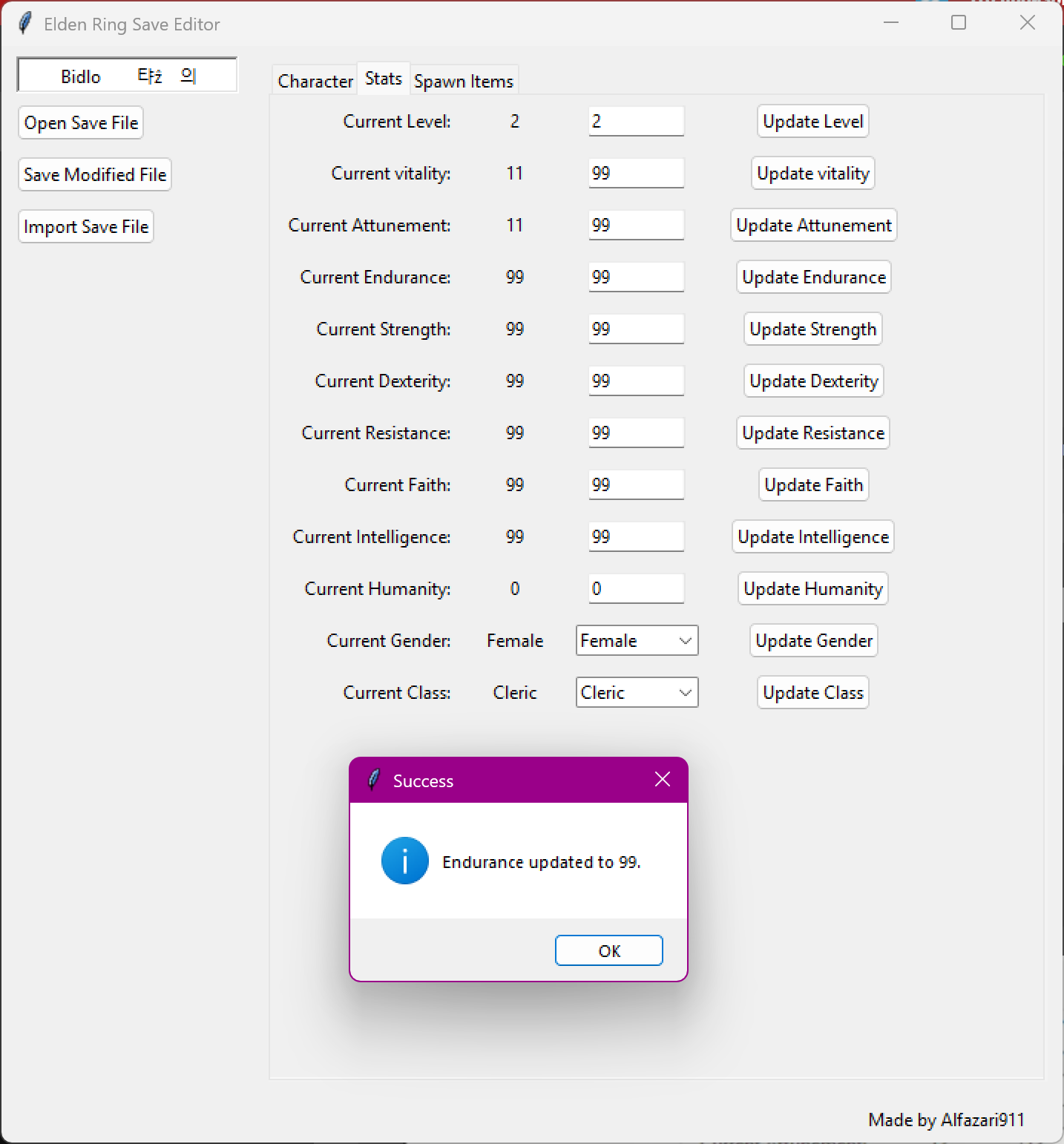
Task: Click Update Strength button
Action: pos(813,329)
